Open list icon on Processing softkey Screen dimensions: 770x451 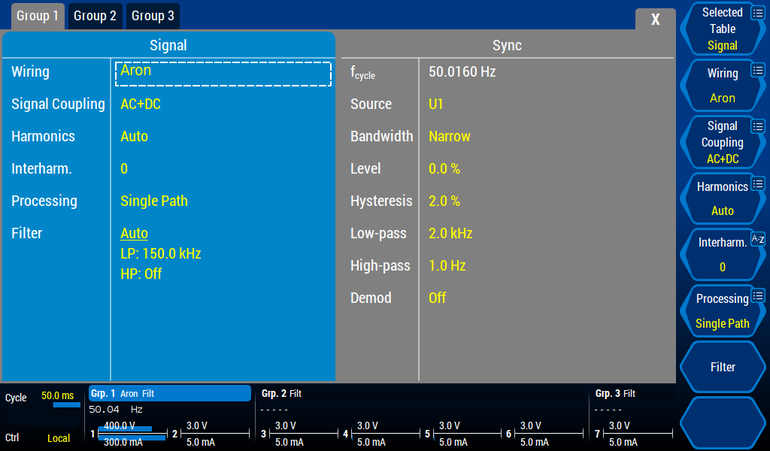758,296
